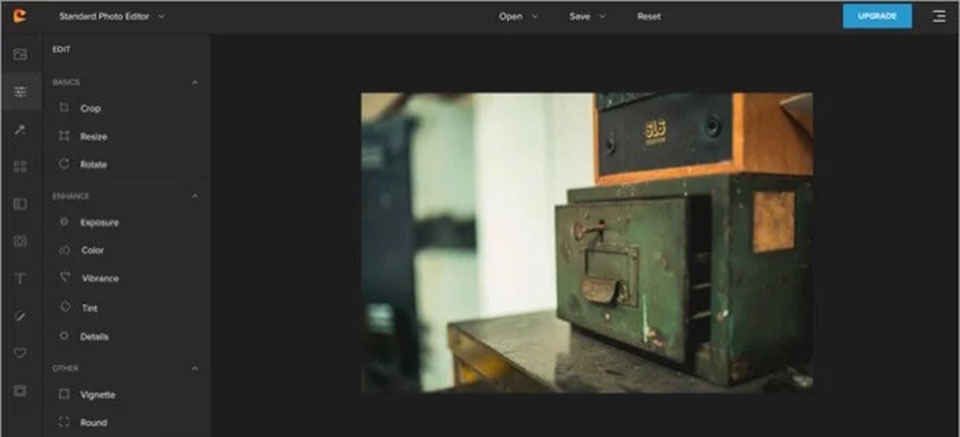
Task: Select the Text tool sidebar icon
Action: coord(20,278)
